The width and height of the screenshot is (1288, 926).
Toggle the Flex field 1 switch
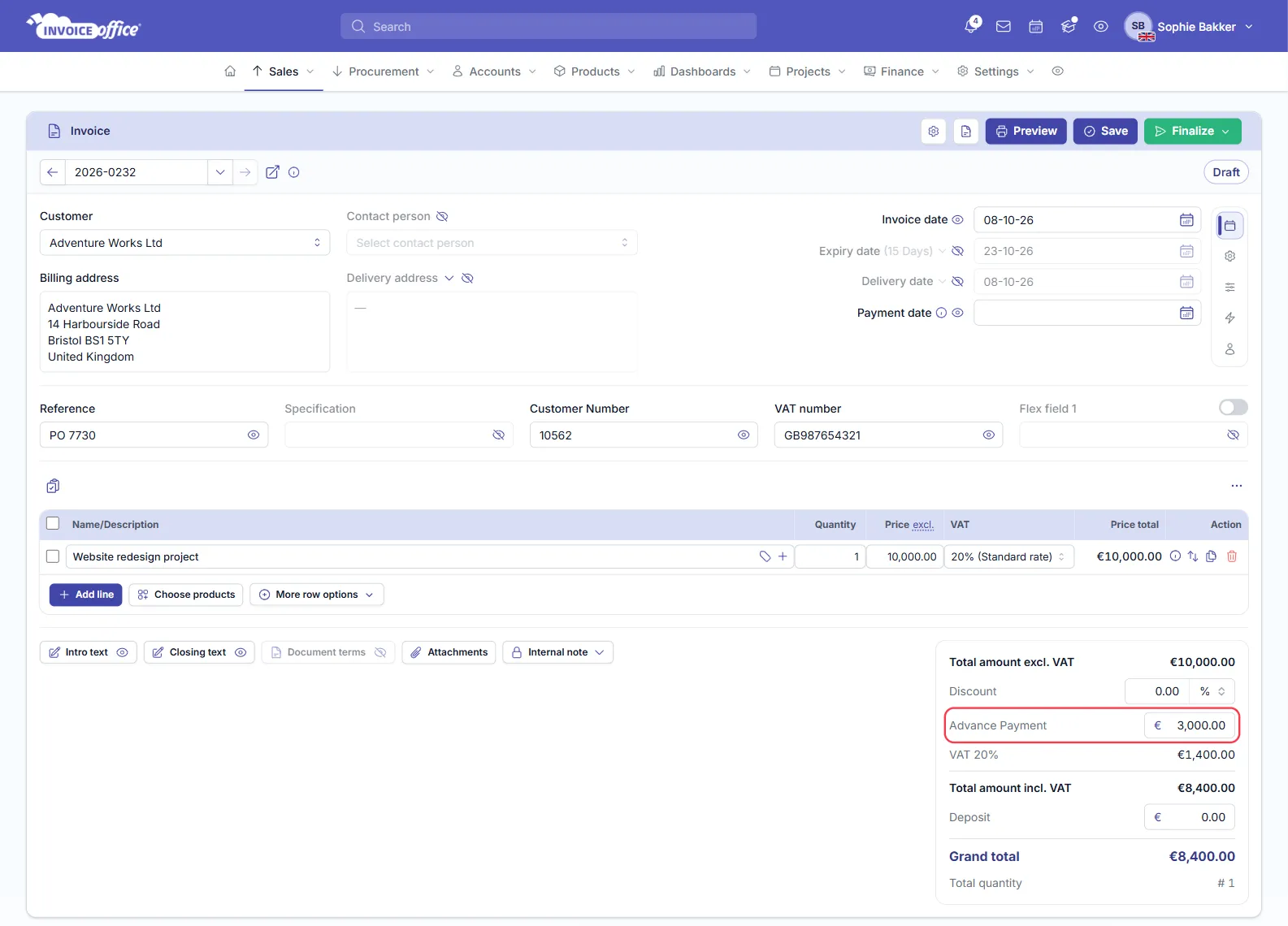pos(1234,408)
